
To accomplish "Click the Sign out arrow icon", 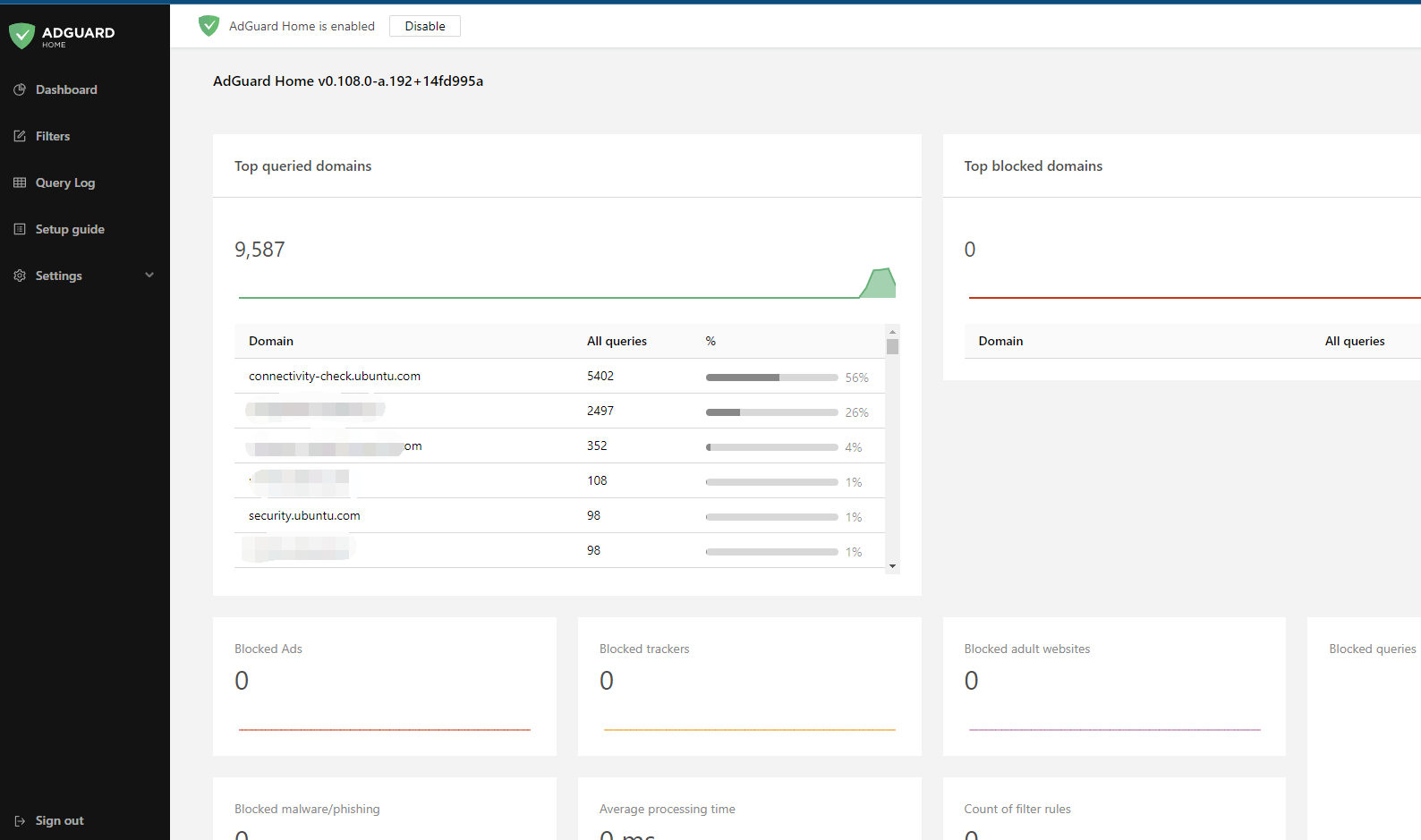I will pos(20,820).
